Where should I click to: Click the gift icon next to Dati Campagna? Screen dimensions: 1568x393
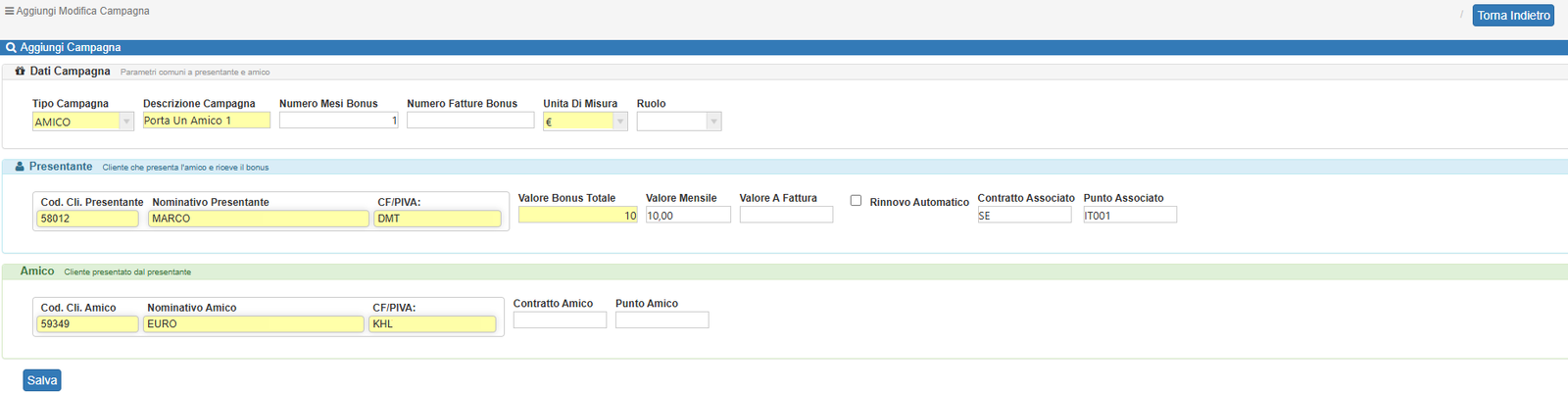(20, 72)
